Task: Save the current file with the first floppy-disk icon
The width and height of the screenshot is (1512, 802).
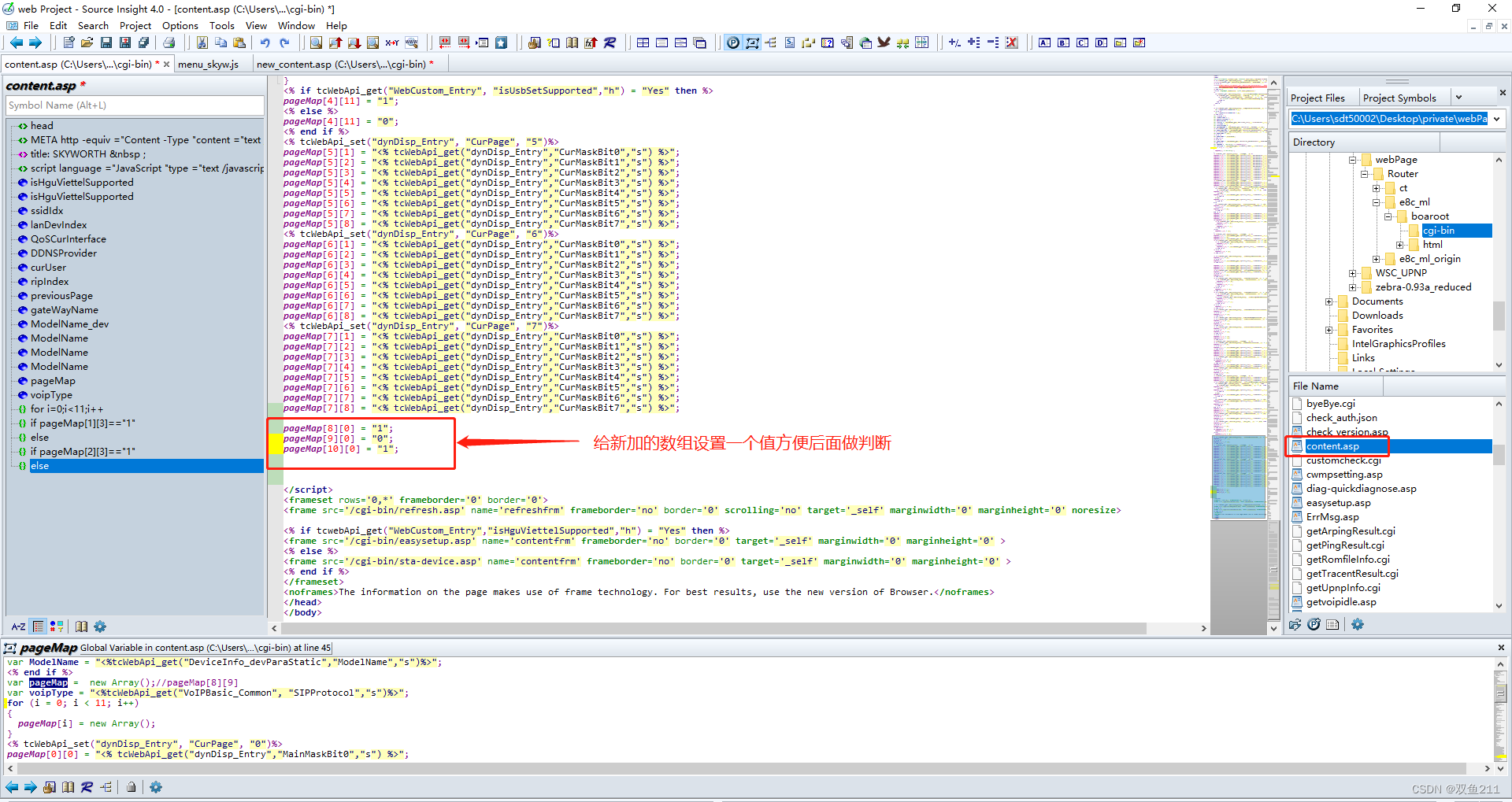Action: pyautogui.click(x=106, y=43)
